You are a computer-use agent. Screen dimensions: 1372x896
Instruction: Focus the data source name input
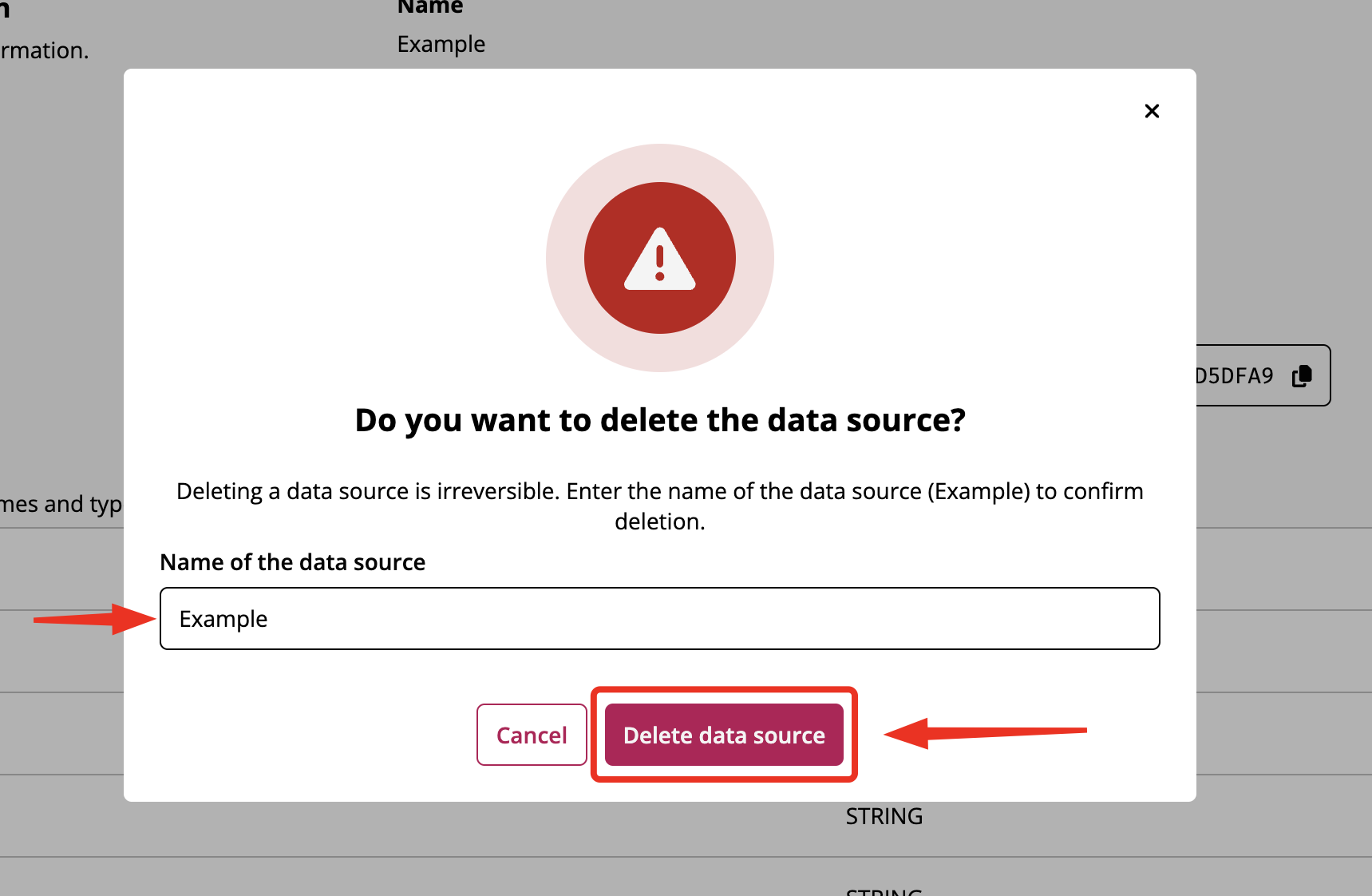(660, 619)
